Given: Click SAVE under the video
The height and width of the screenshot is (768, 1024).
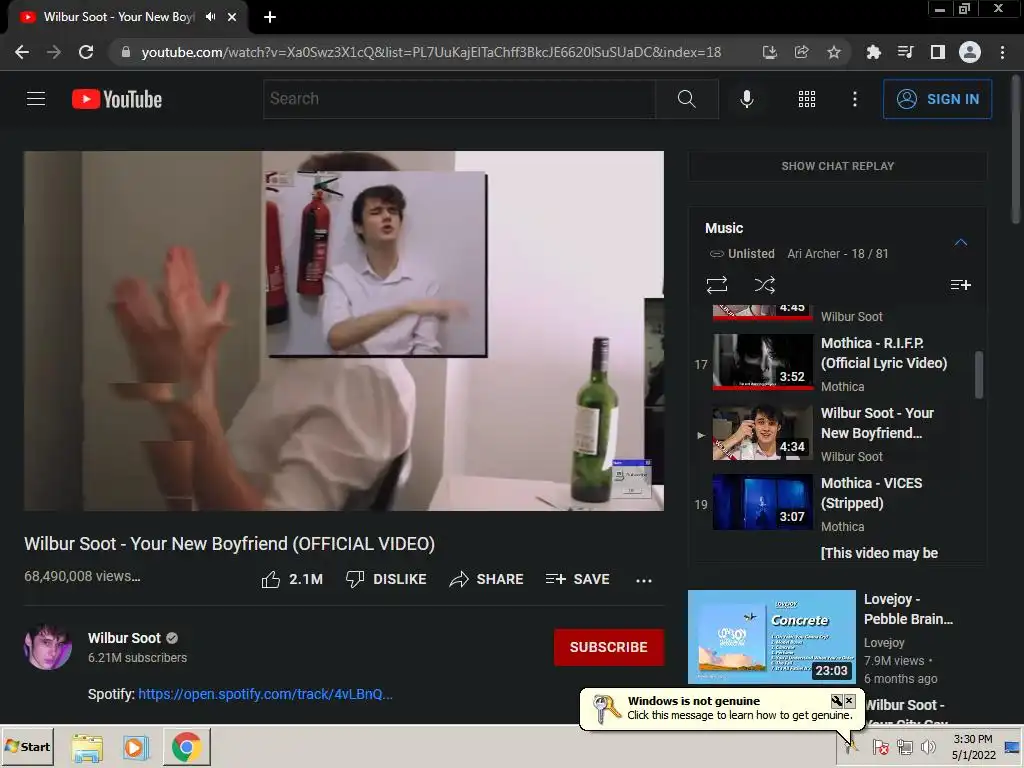Looking at the screenshot, I should [577, 579].
